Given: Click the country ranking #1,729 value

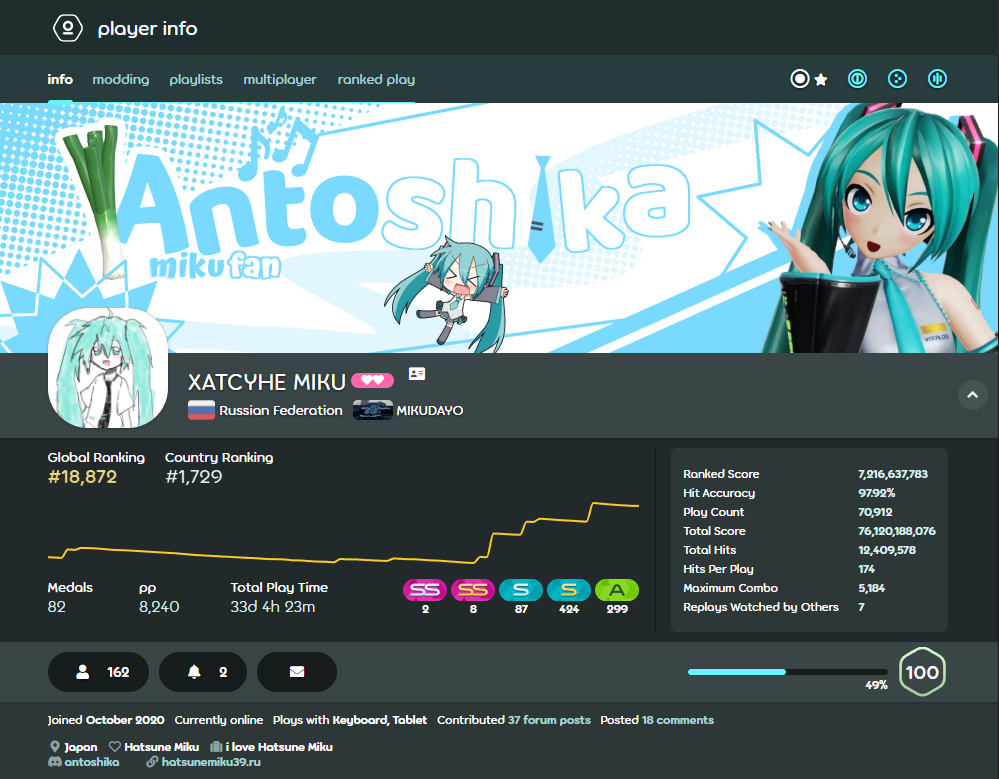Looking at the screenshot, I should [194, 476].
